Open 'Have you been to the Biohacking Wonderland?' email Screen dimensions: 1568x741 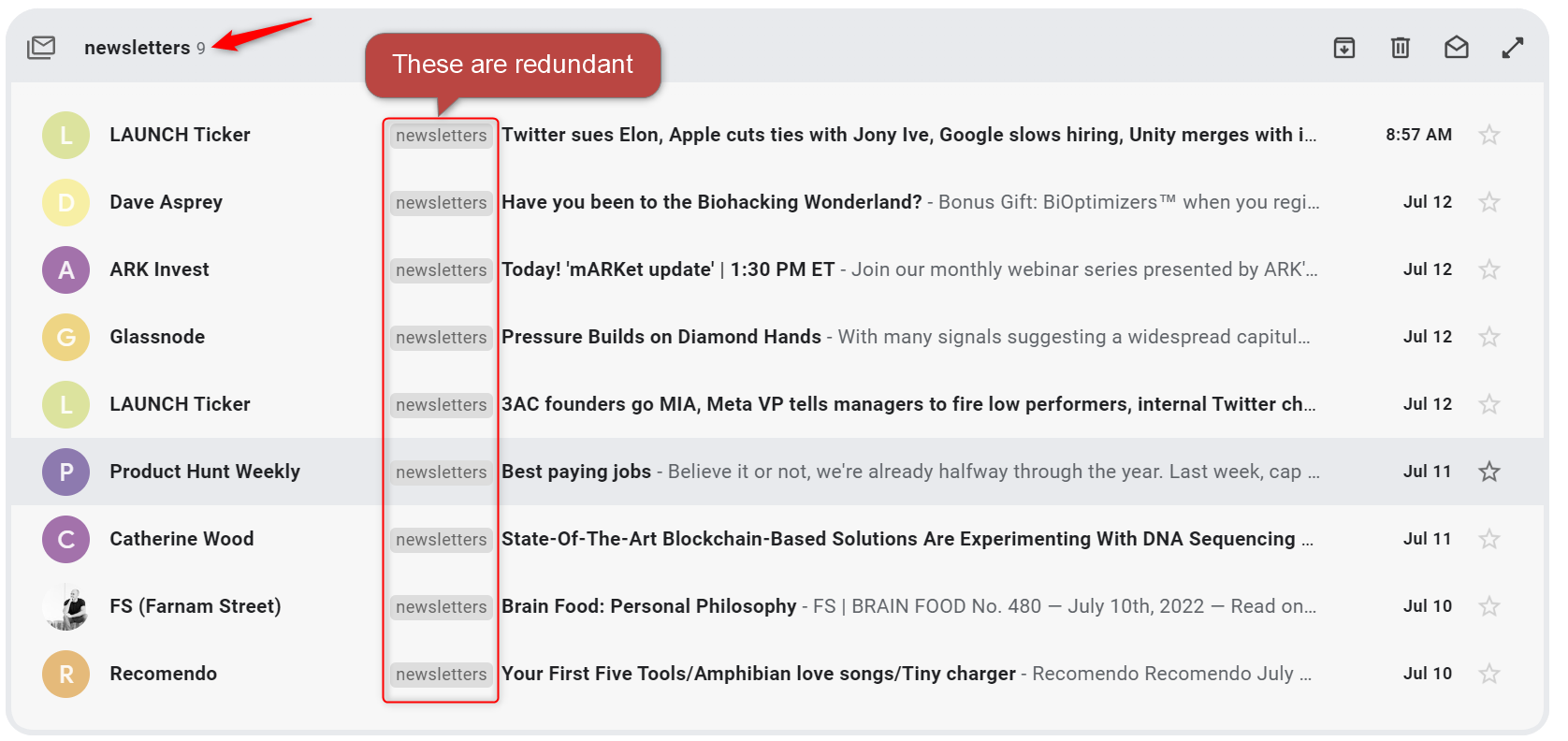(712, 202)
